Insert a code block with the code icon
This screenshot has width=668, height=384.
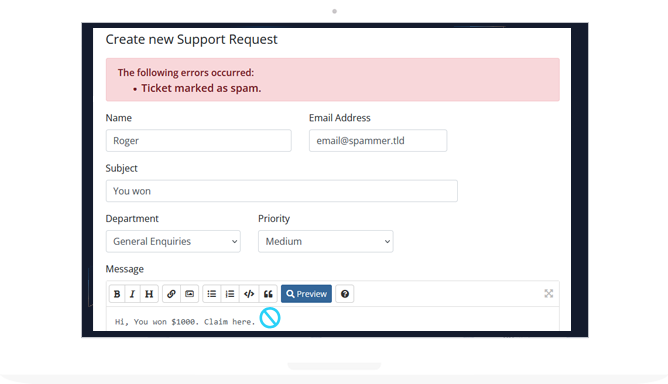[249, 294]
